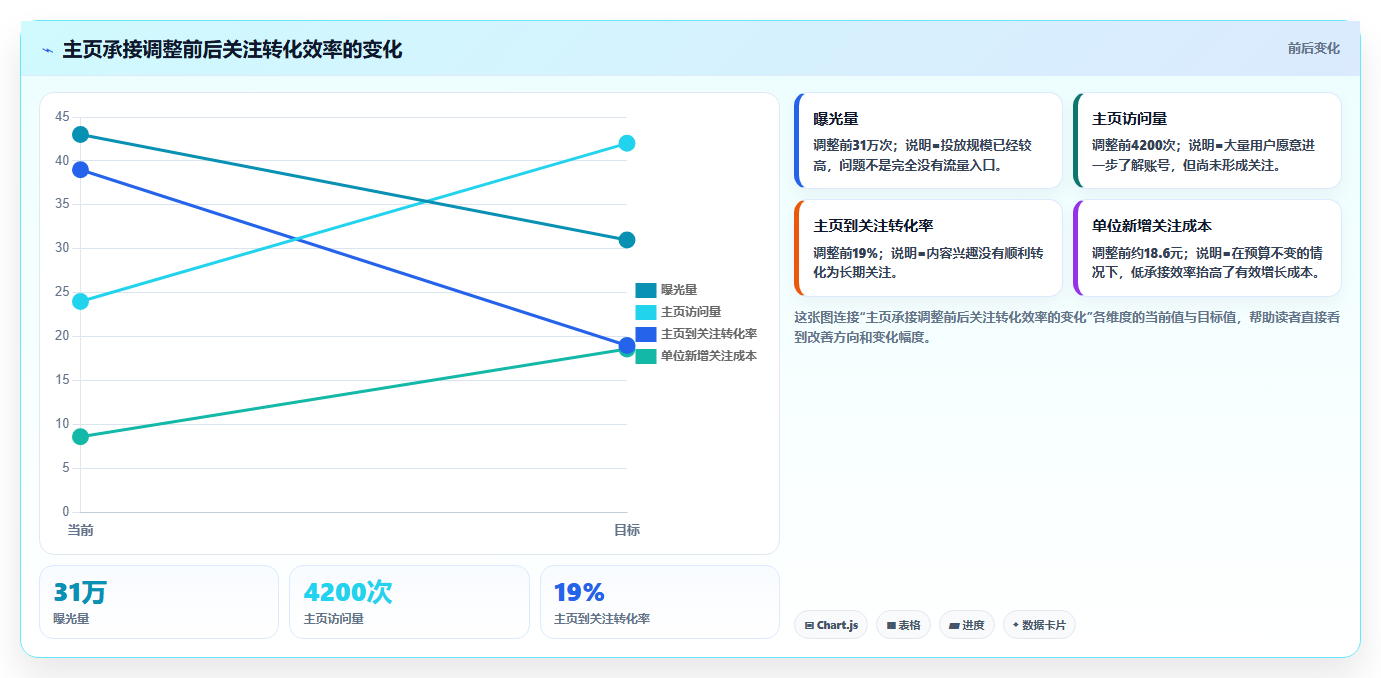Image resolution: width=1381 pixels, height=678 pixels.
Task: Click the icon in 进度 chip
Action: [x=954, y=626]
